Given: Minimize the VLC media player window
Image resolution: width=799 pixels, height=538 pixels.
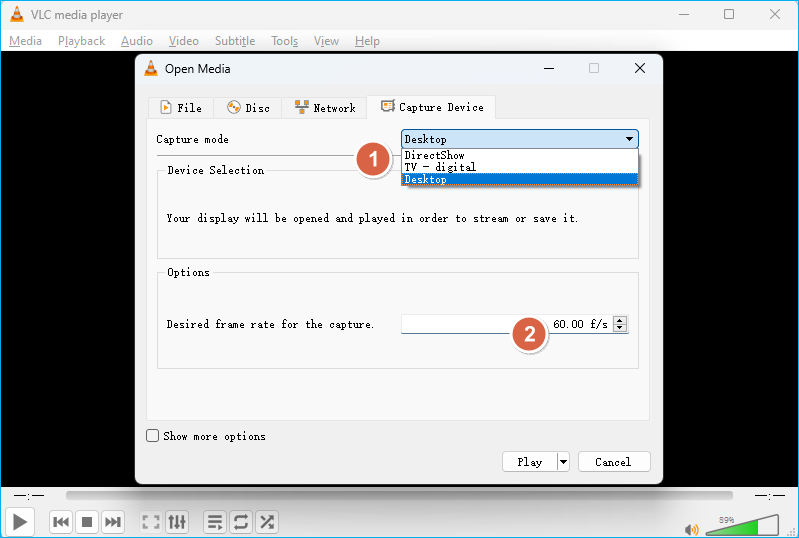Looking at the screenshot, I should 684,14.
